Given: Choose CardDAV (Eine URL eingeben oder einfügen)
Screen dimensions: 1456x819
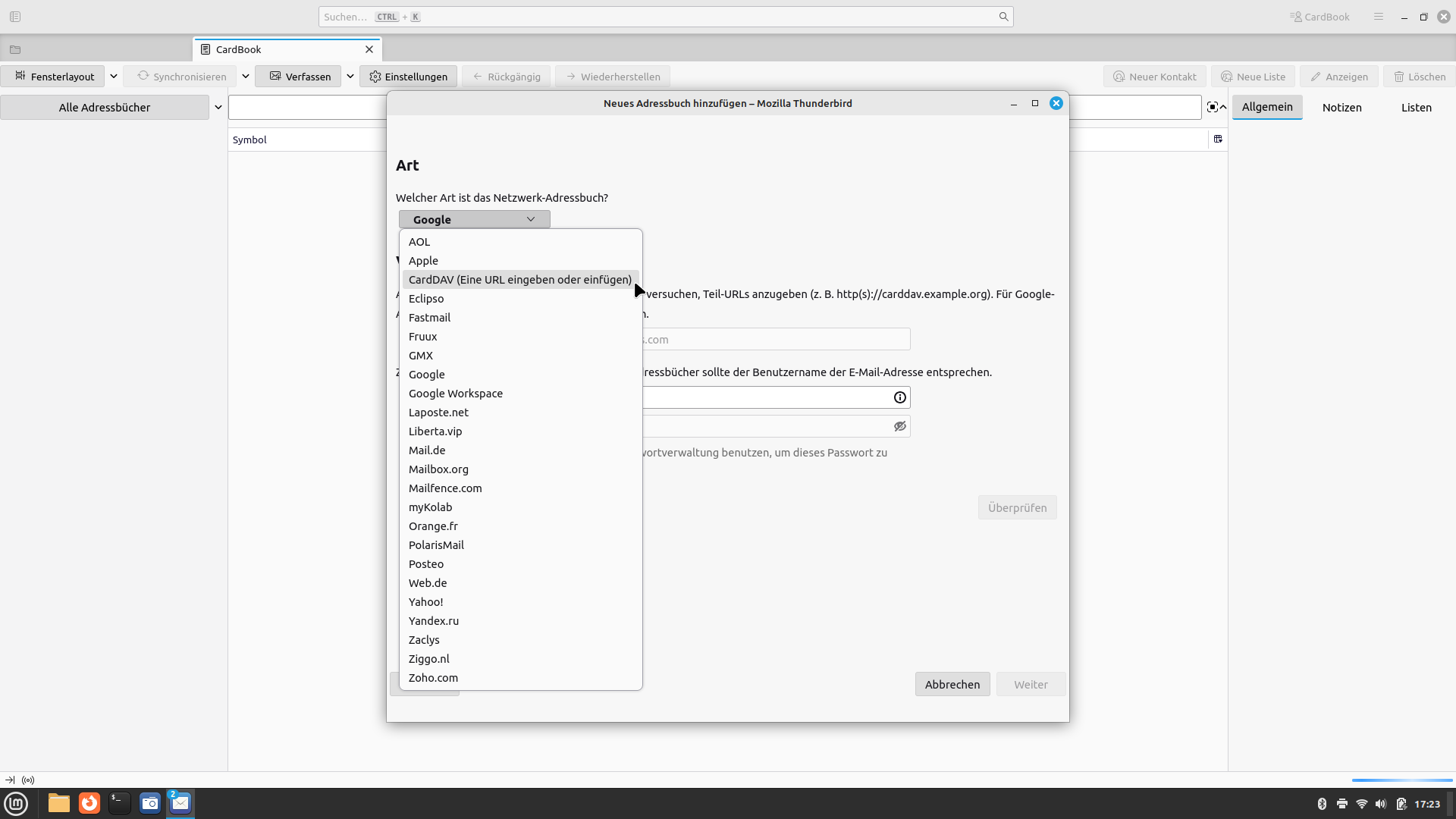Looking at the screenshot, I should [521, 280].
